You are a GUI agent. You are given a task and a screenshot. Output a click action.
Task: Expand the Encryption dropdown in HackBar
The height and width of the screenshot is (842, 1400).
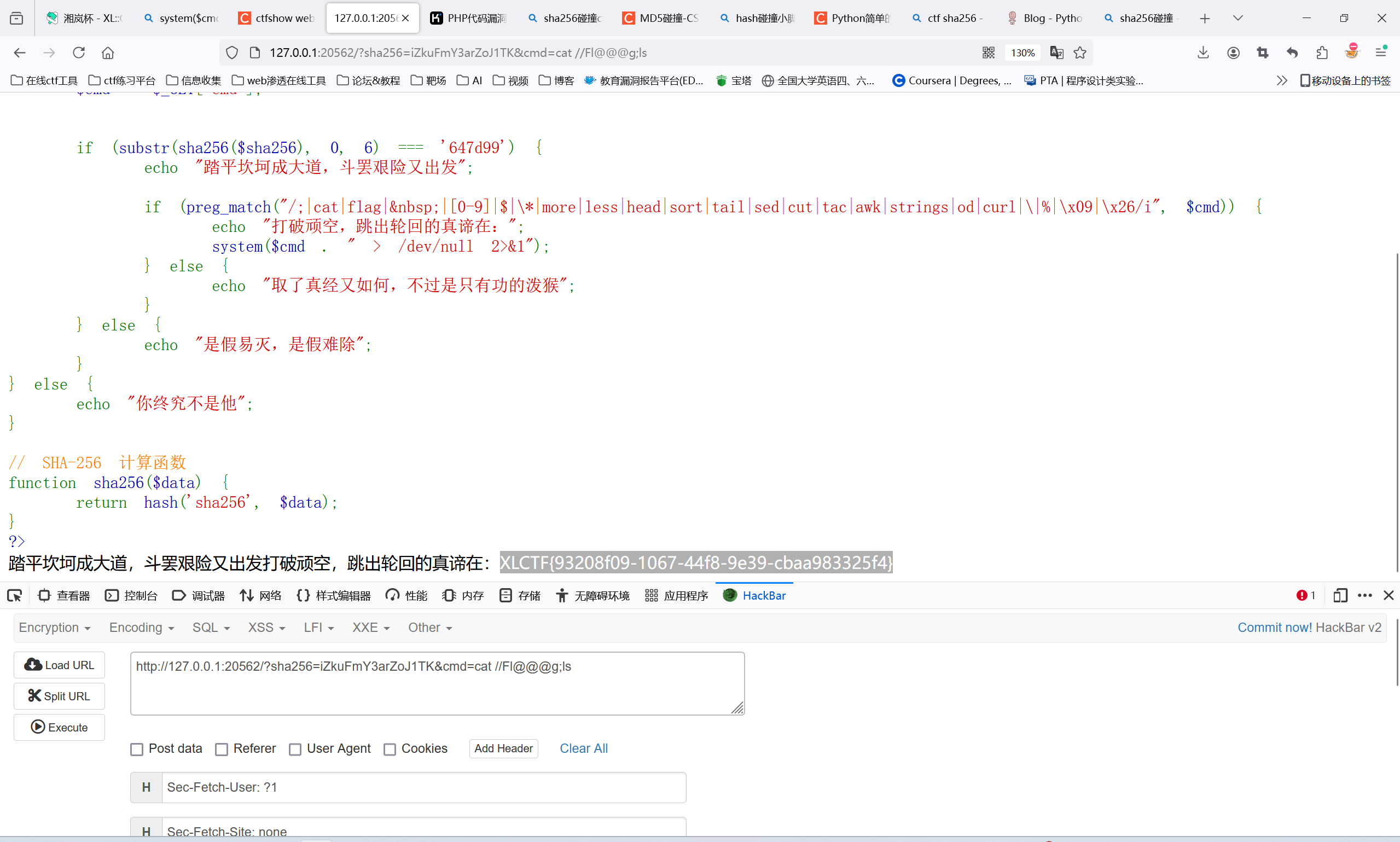55,628
